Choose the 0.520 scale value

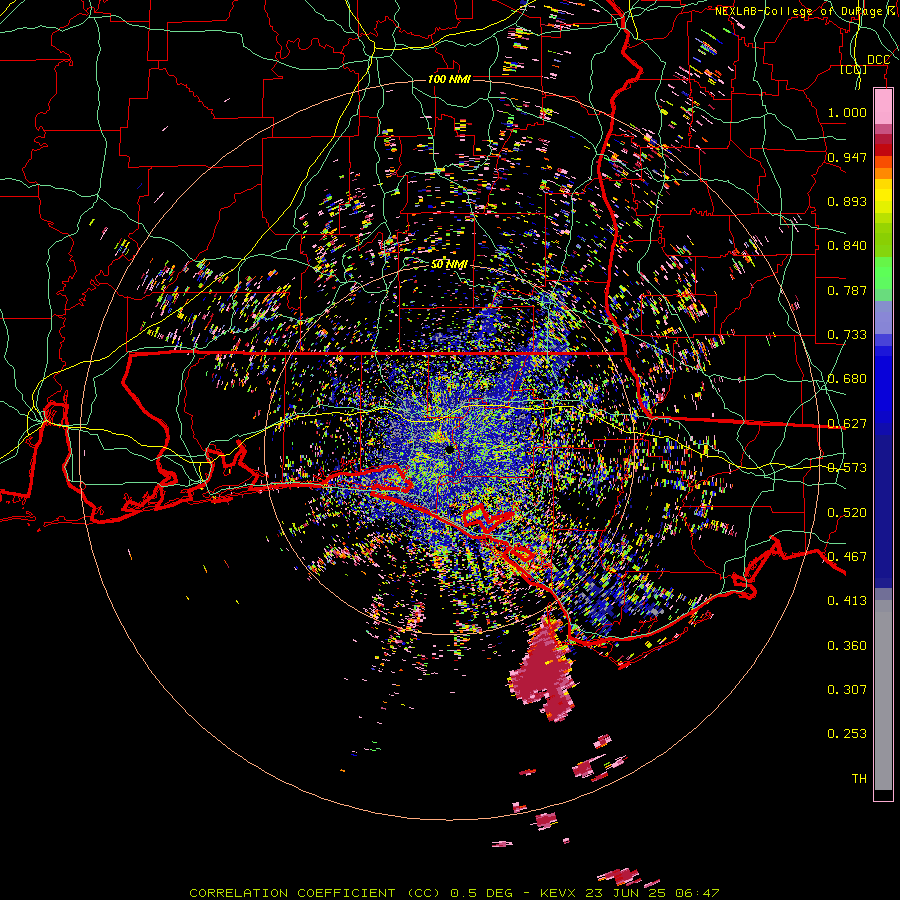point(847,513)
